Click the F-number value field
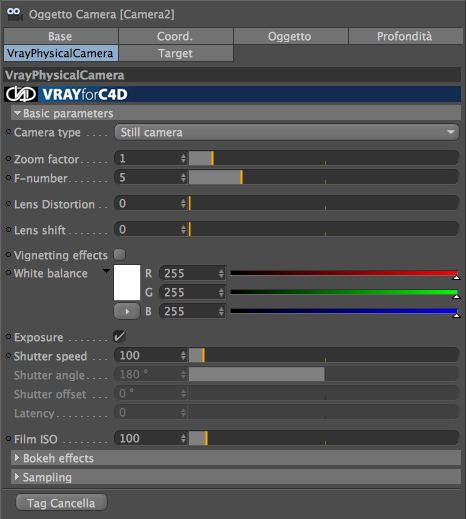Screen dimensions: 466x519 [147, 177]
